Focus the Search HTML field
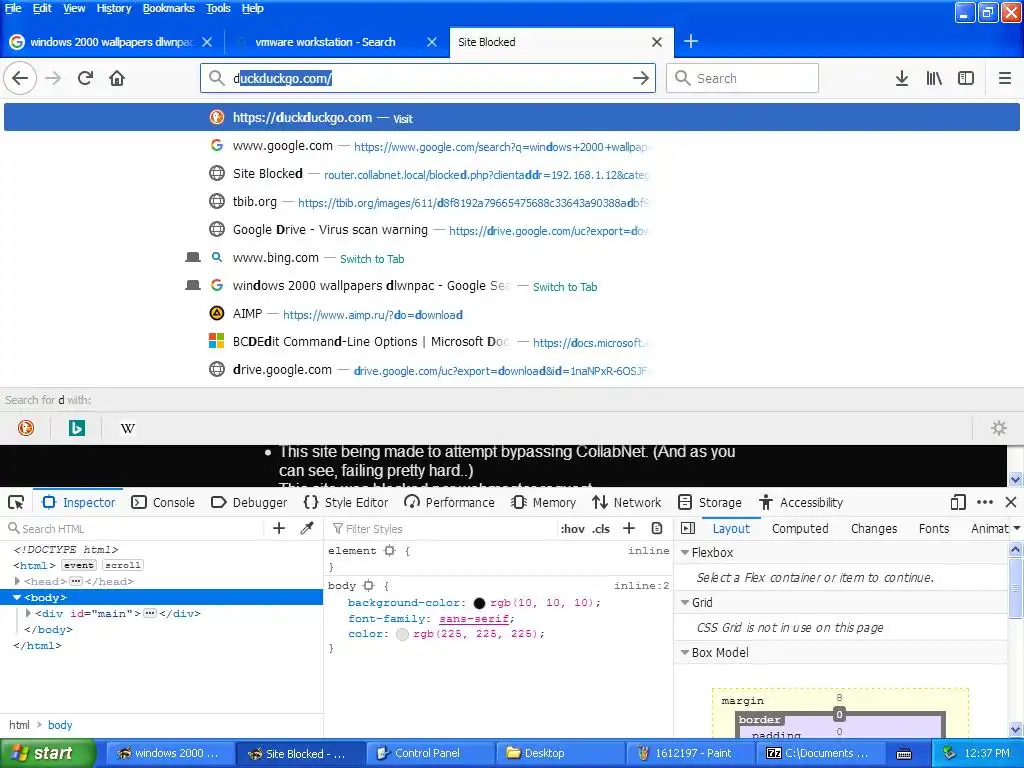This screenshot has width=1024, height=768. [135, 528]
